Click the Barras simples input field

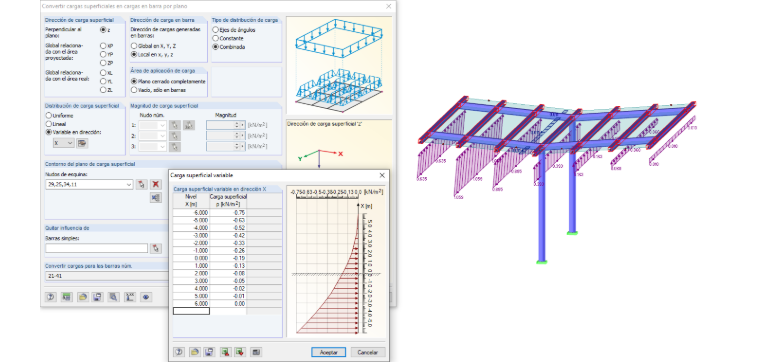[96, 248]
